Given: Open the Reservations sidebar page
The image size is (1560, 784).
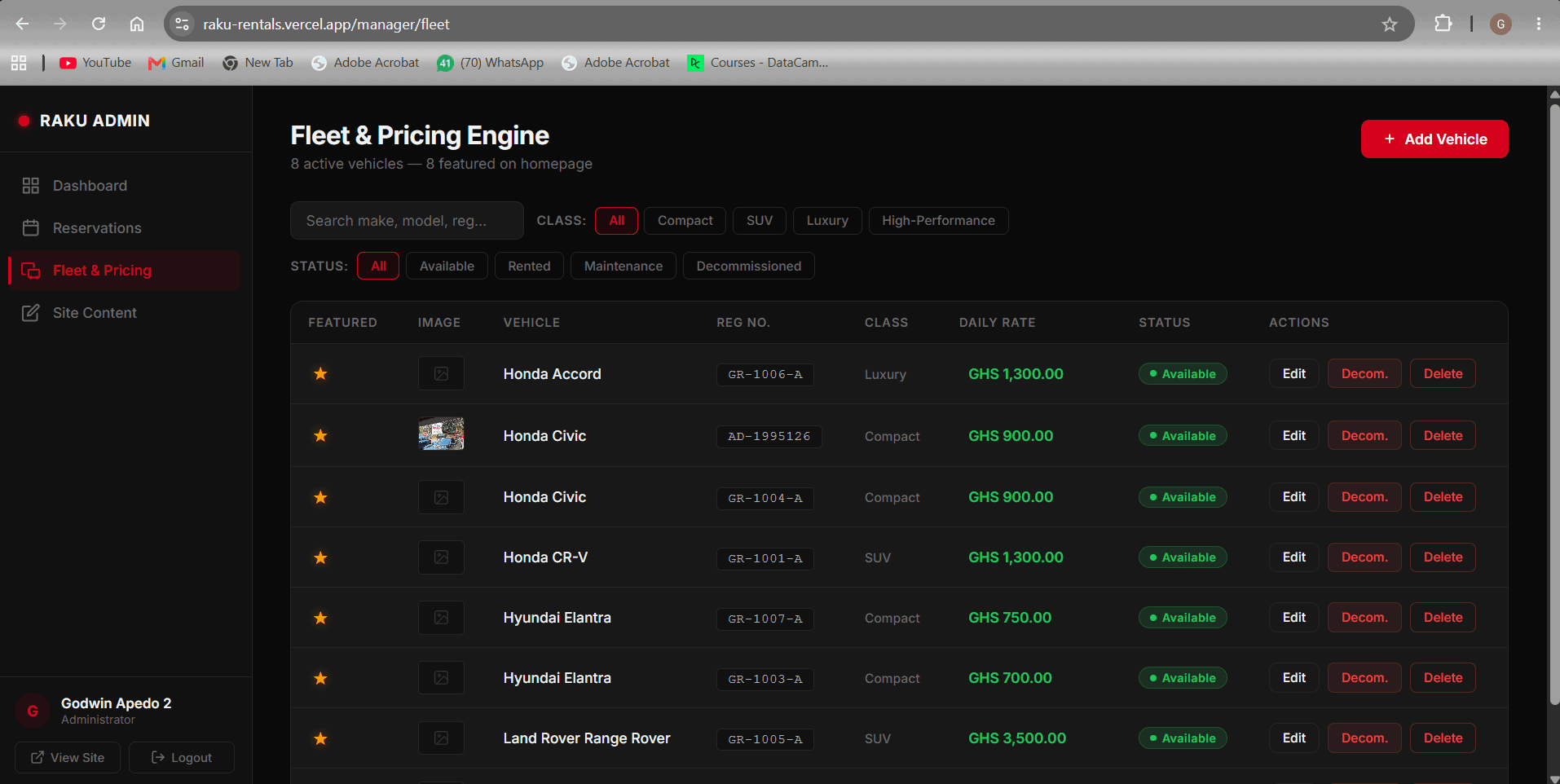Looking at the screenshot, I should 124,228.
